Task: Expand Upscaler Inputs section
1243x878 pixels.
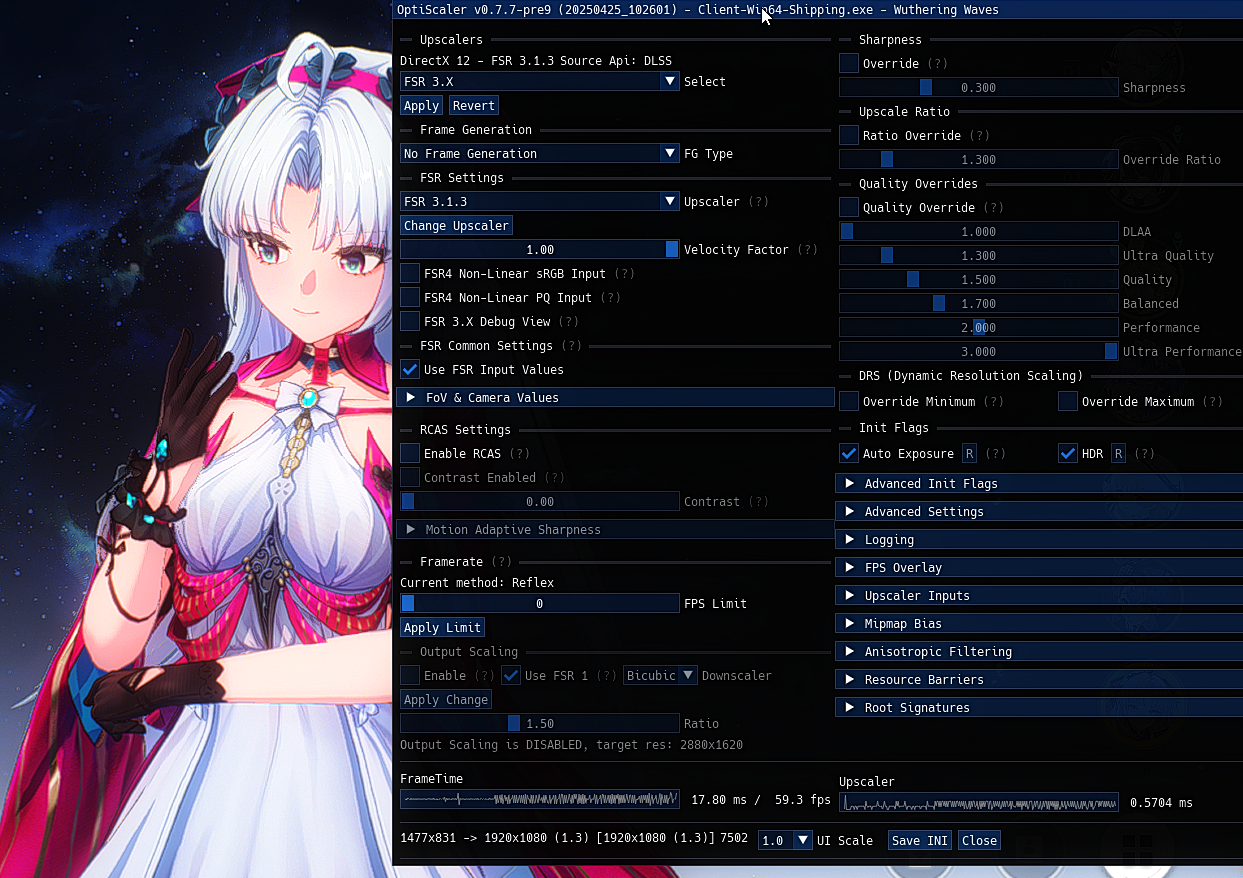Action: tap(1039, 595)
